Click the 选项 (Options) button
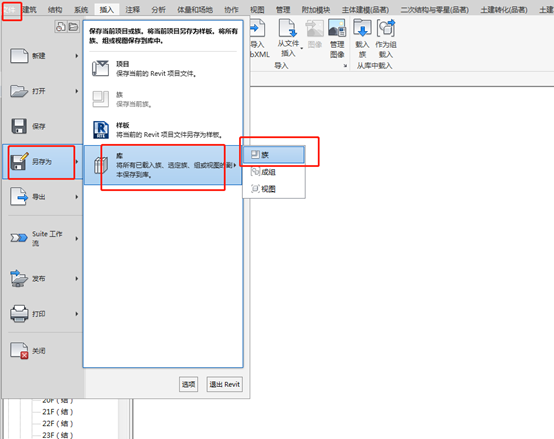The image size is (554, 439). tap(188, 384)
